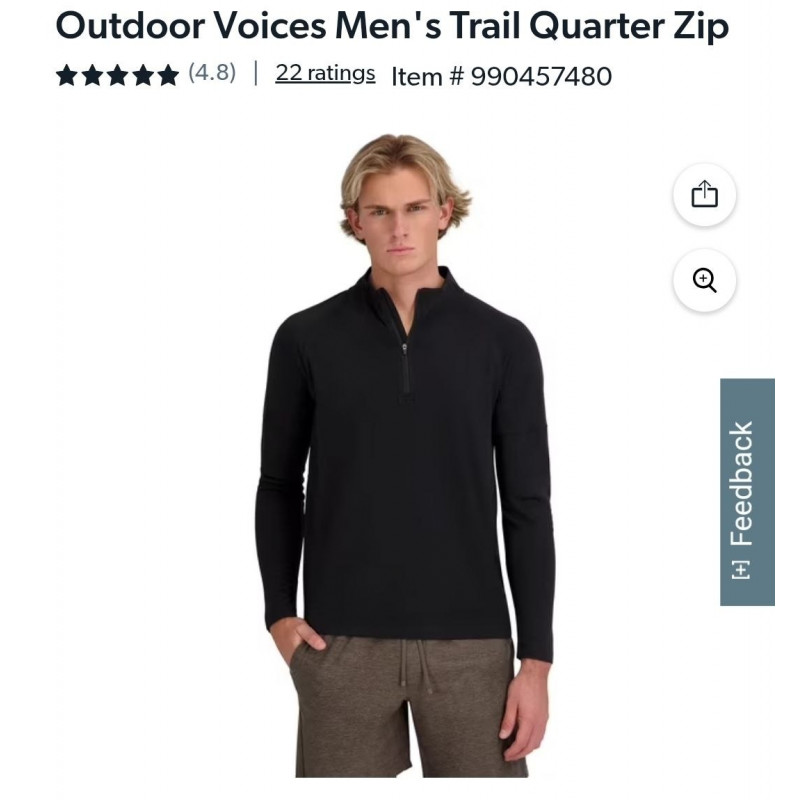The image size is (800, 800).
Task: Click the Outdoor Voices brand name in title
Action: 191,25
